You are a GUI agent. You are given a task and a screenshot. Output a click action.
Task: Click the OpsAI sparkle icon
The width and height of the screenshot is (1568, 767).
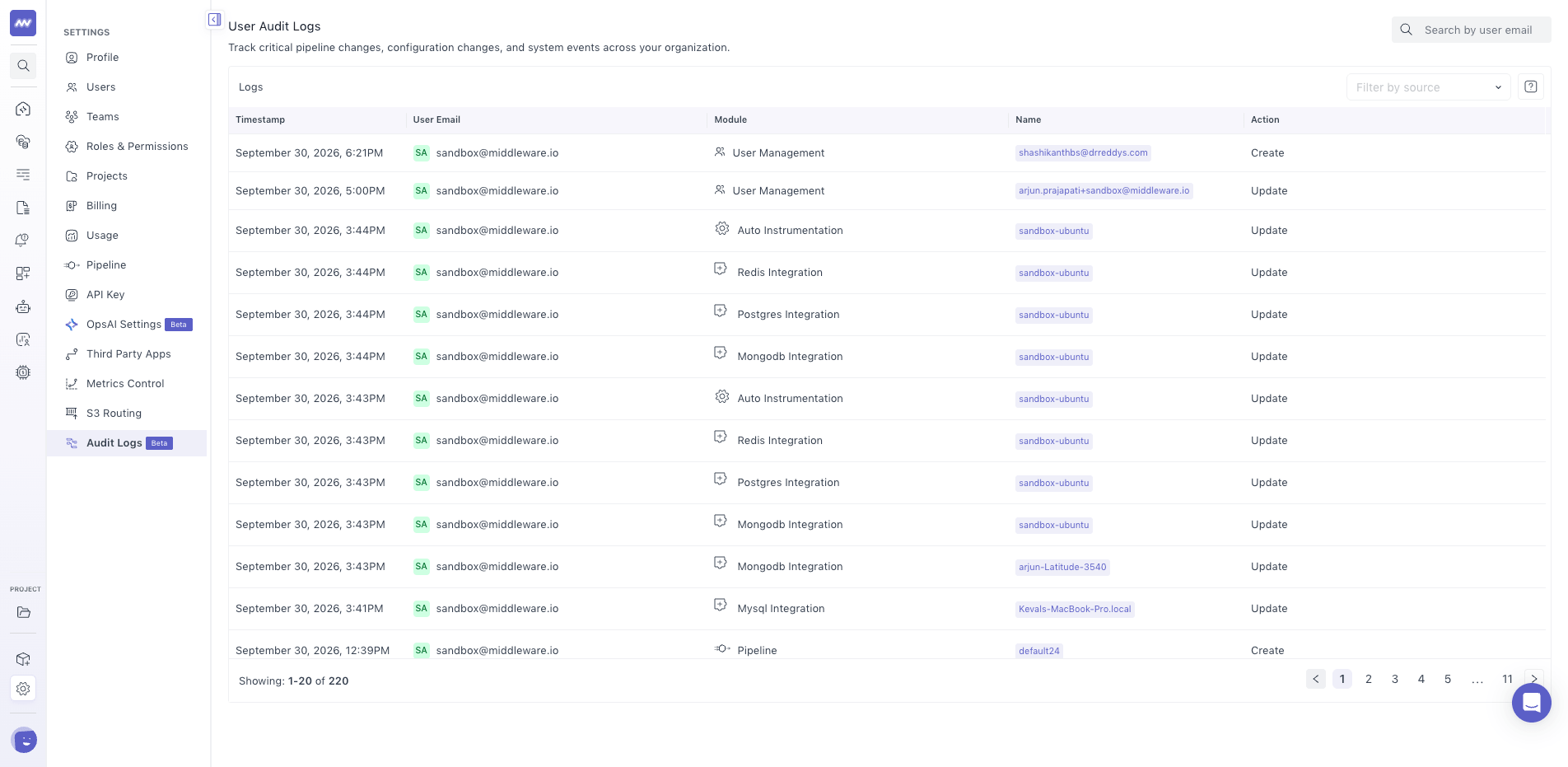(x=72, y=325)
